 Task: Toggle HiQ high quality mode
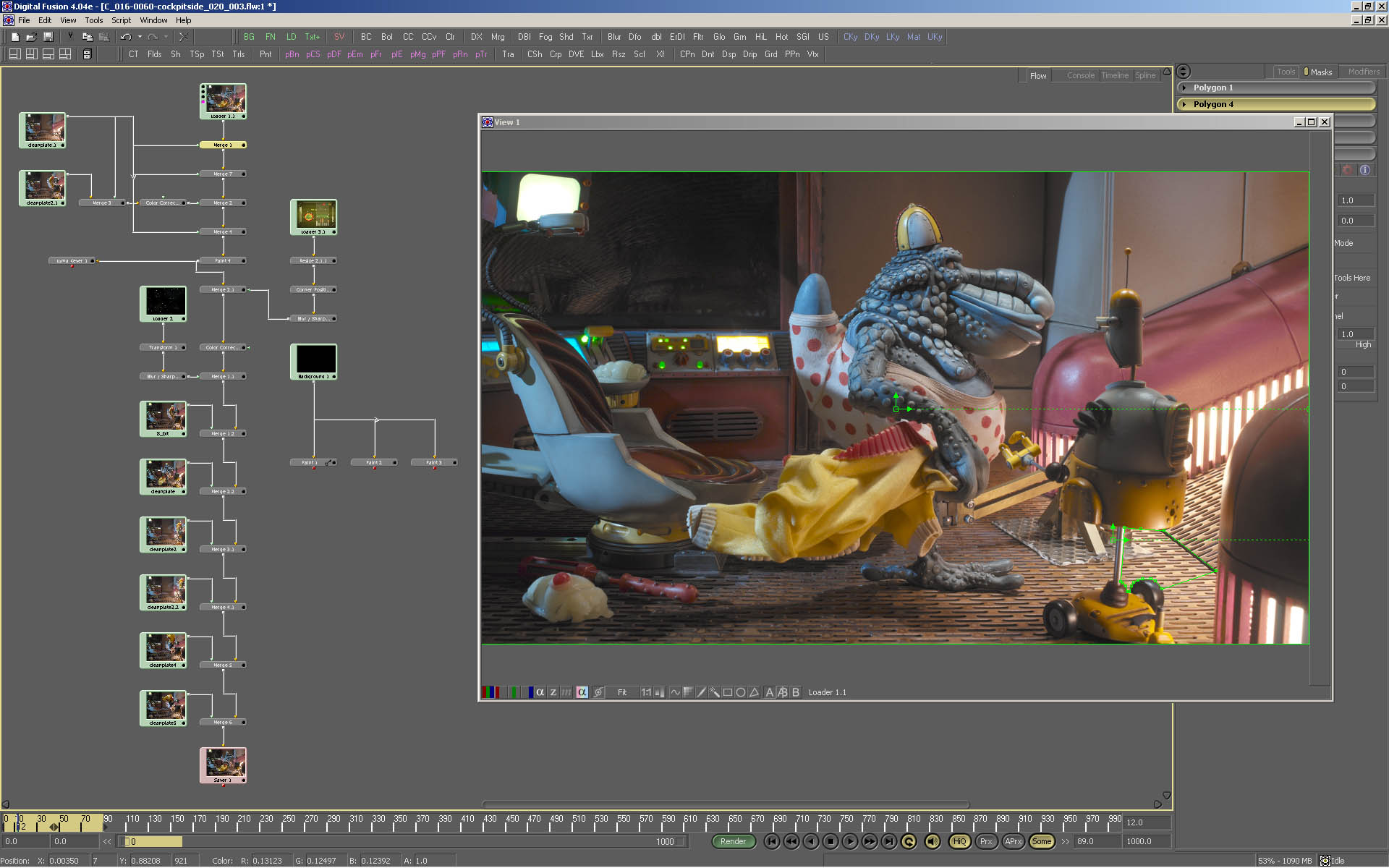[959, 841]
